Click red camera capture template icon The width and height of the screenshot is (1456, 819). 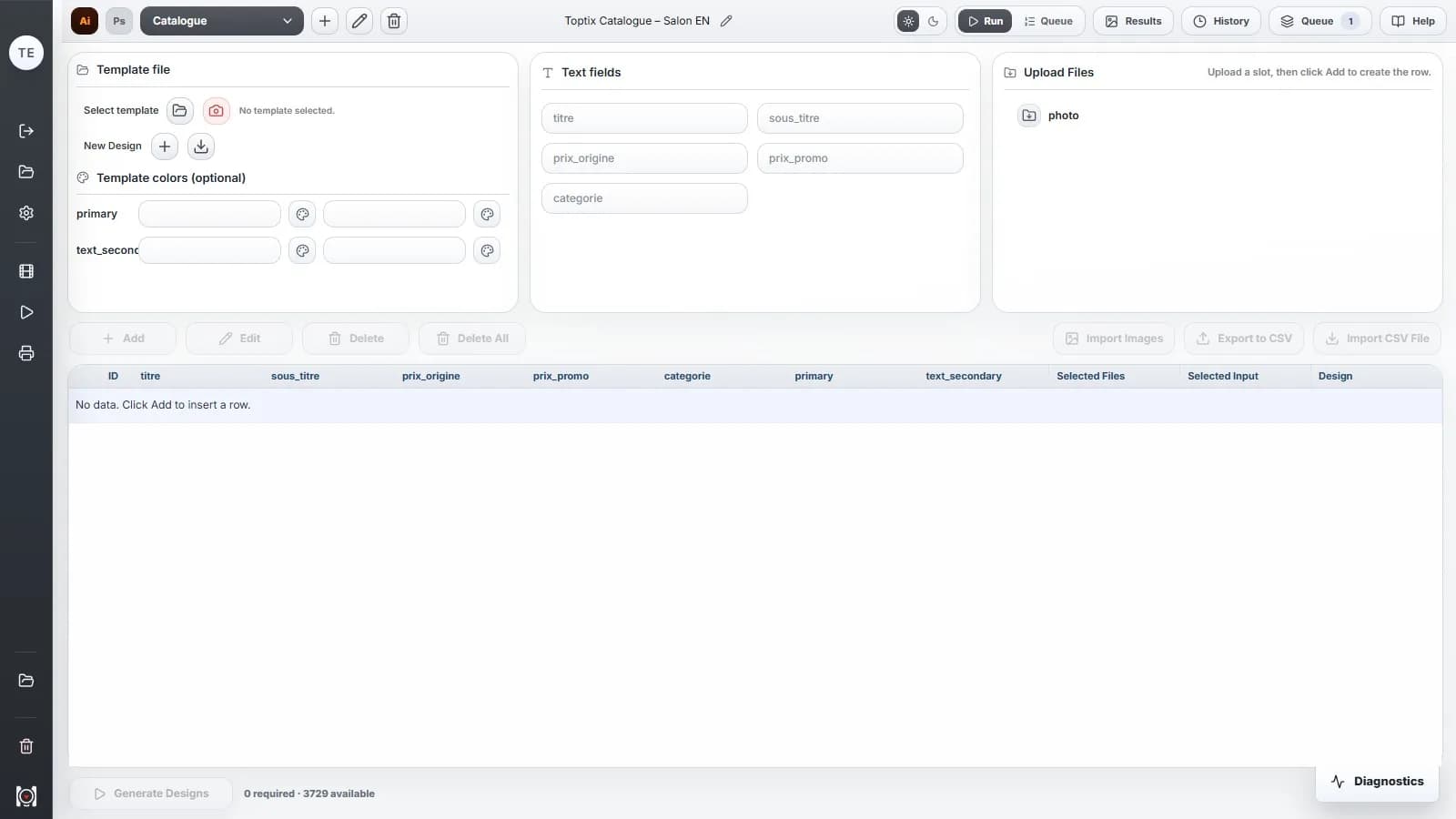pyautogui.click(x=216, y=110)
